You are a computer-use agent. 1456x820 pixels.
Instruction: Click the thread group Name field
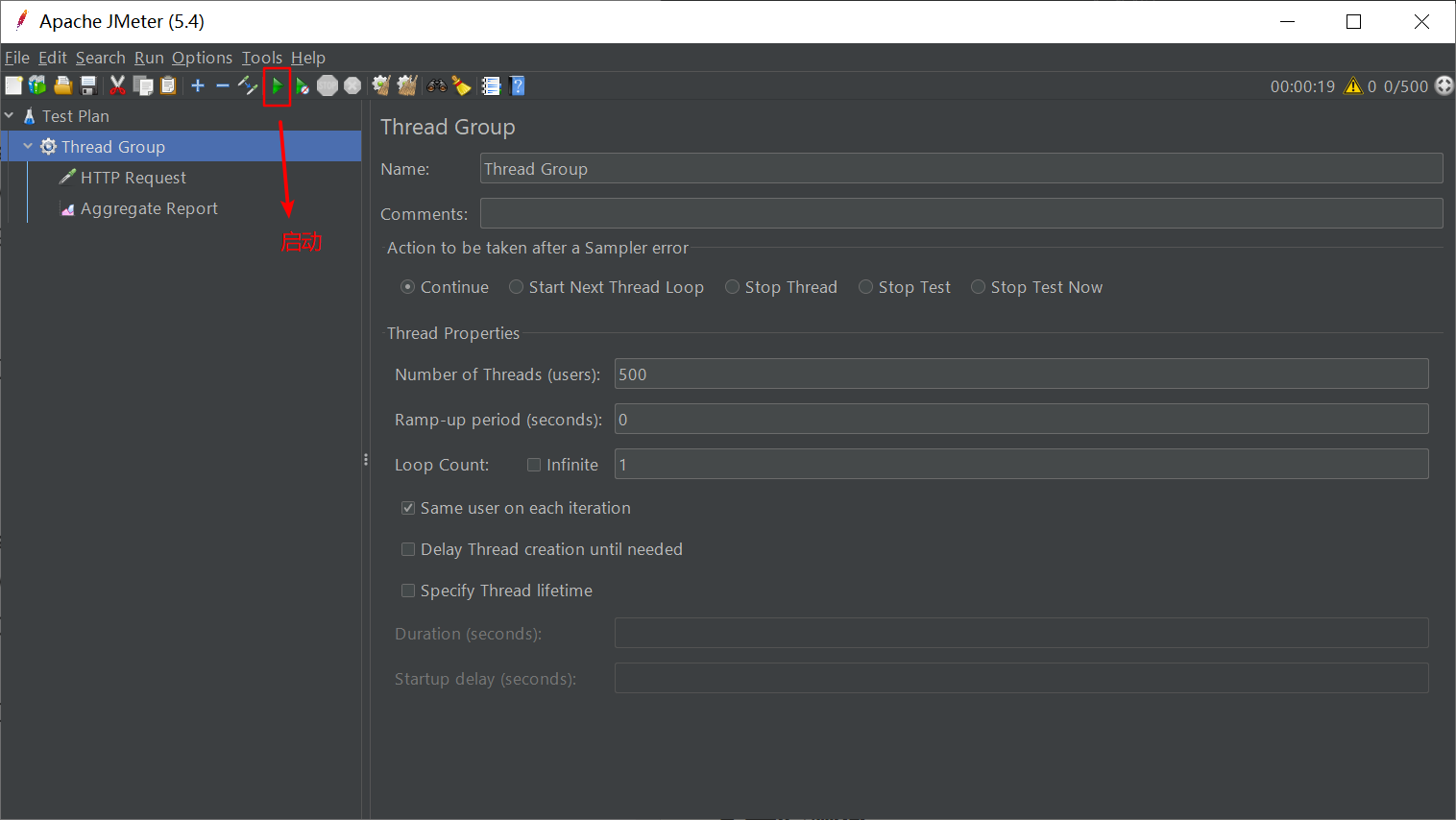click(x=961, y=168)
